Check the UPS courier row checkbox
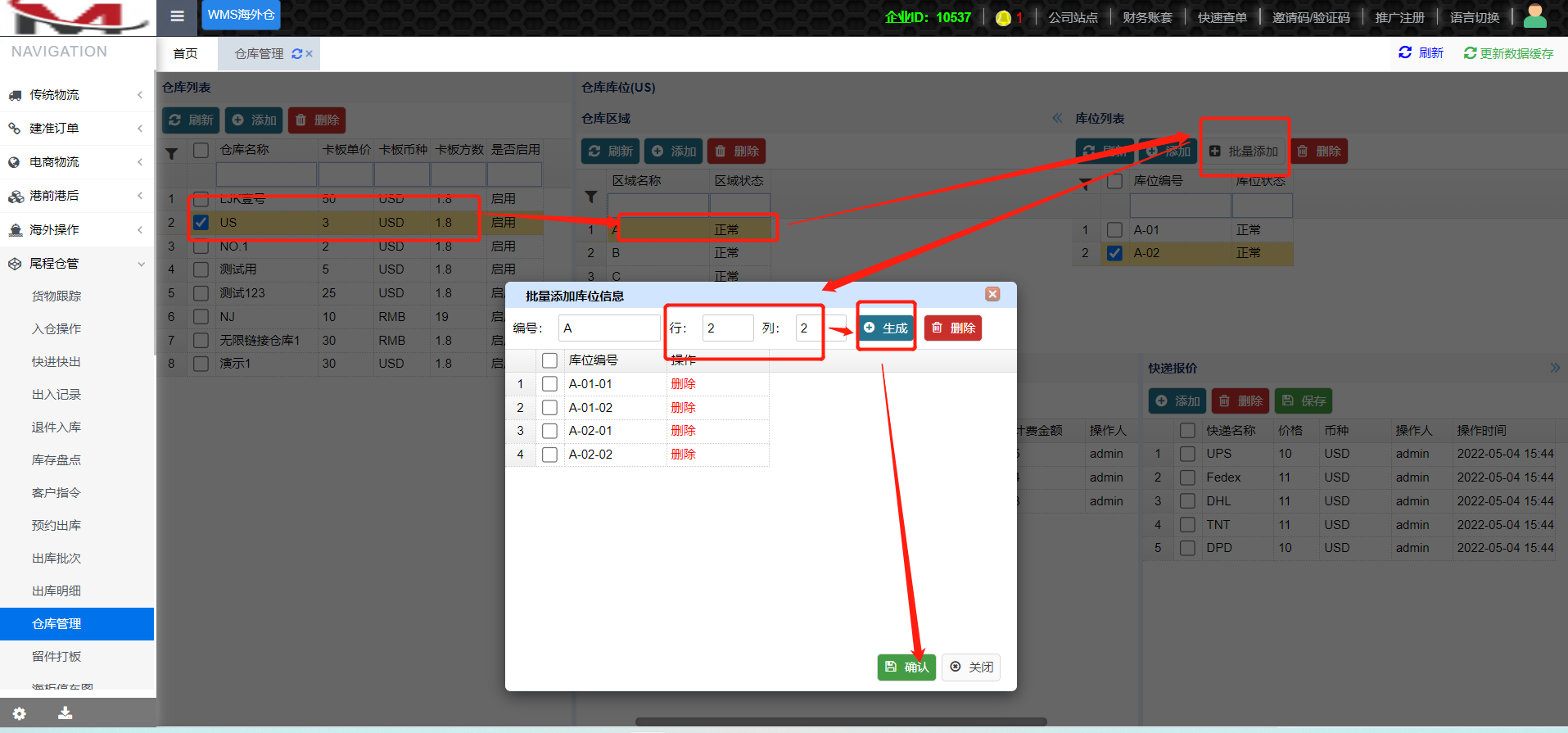 tap(1187, 454)
